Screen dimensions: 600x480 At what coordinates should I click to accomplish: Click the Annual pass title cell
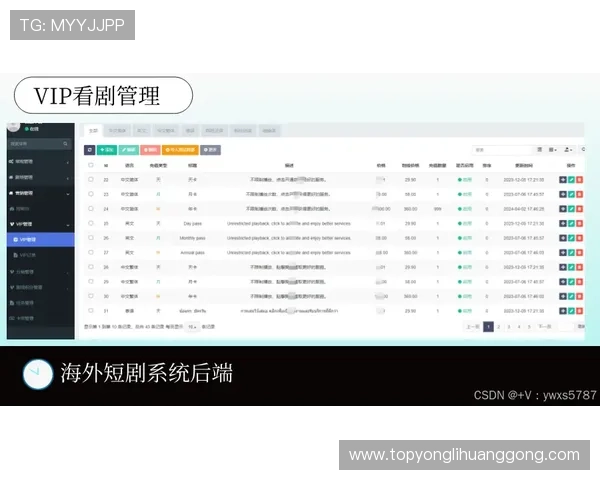tap(192, 253)
